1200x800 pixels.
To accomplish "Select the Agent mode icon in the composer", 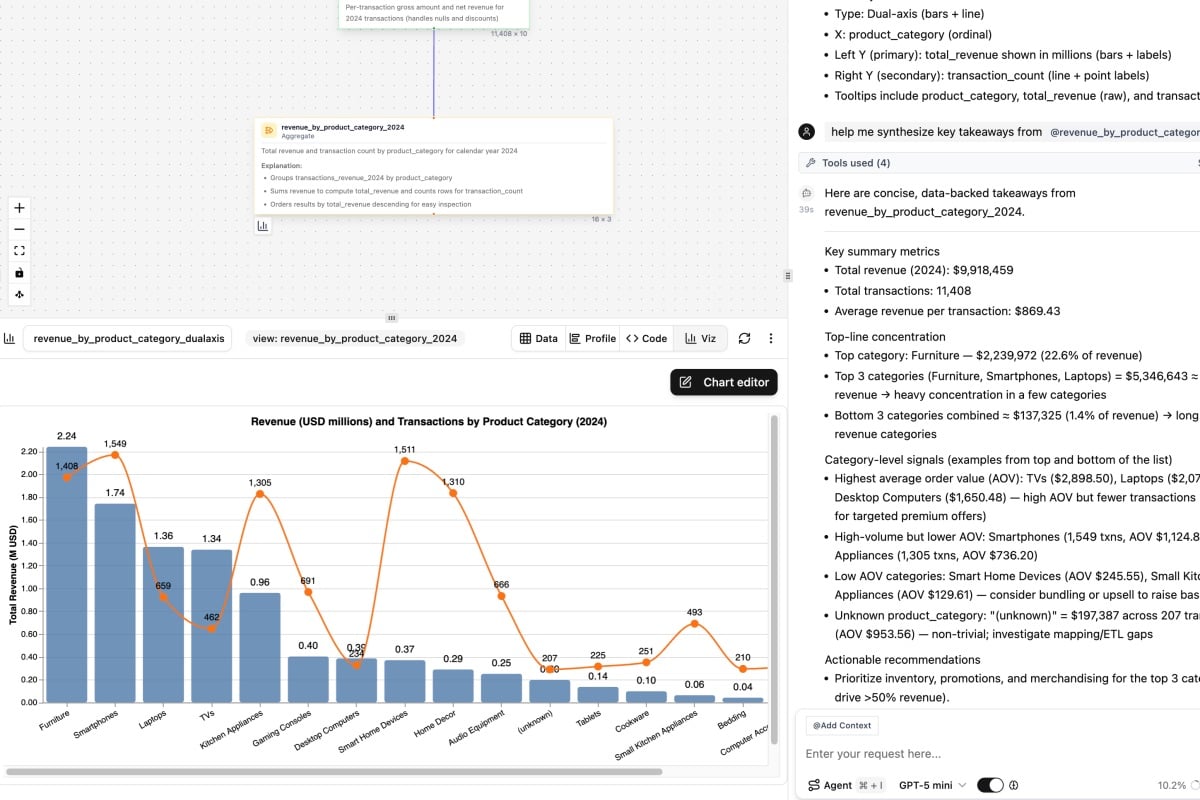I will coord(812,785).
